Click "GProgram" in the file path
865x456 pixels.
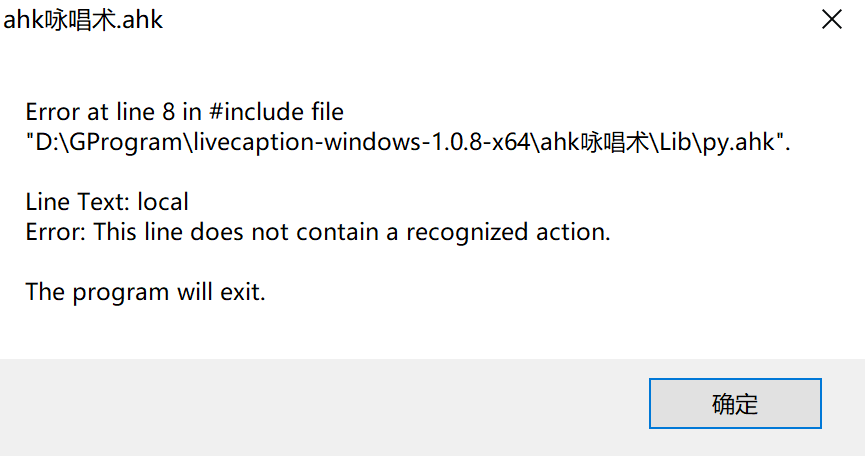[115, 142]
